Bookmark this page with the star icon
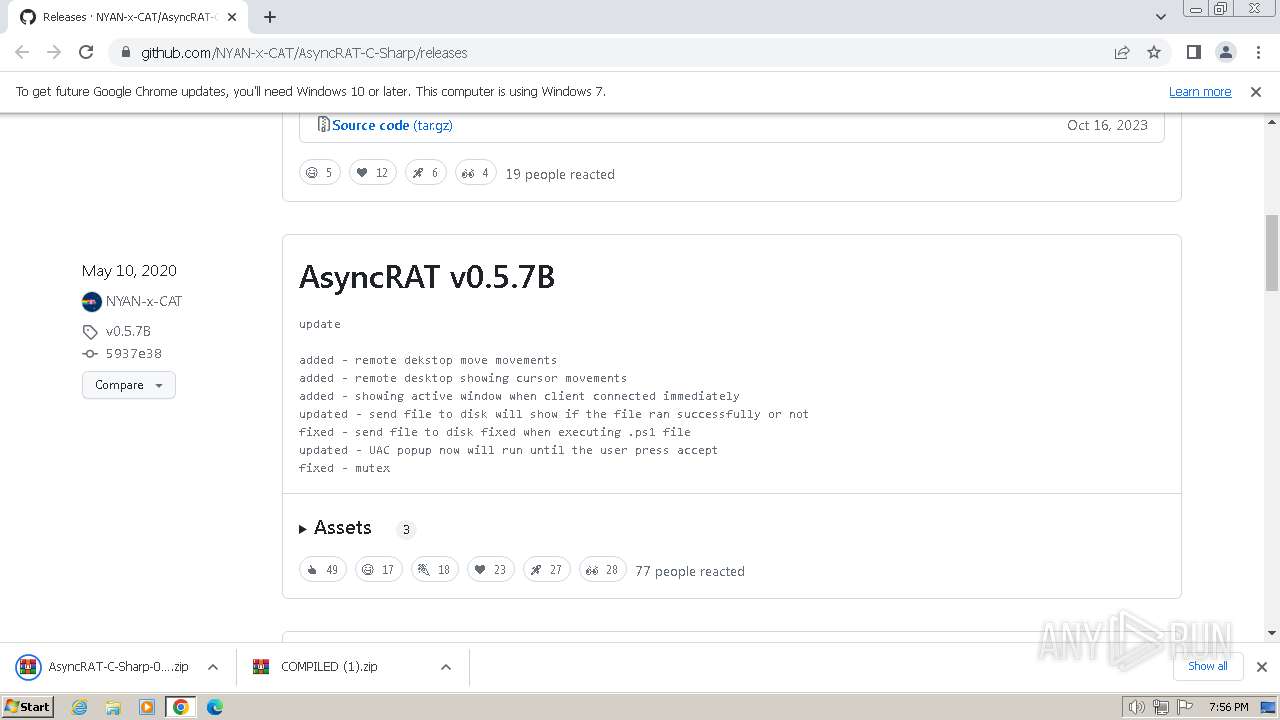1280x720 pixels. [1154, 53]
